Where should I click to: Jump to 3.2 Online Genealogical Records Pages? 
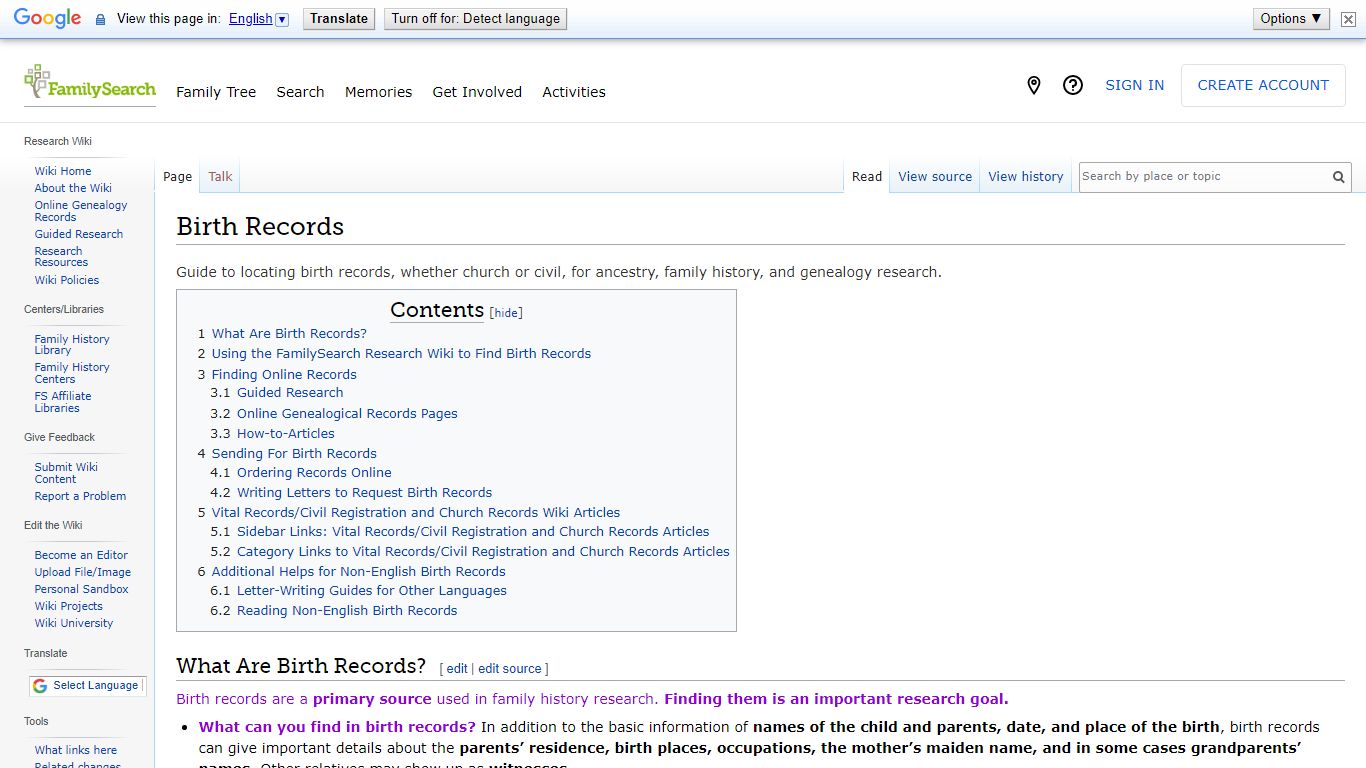(334, 414)
